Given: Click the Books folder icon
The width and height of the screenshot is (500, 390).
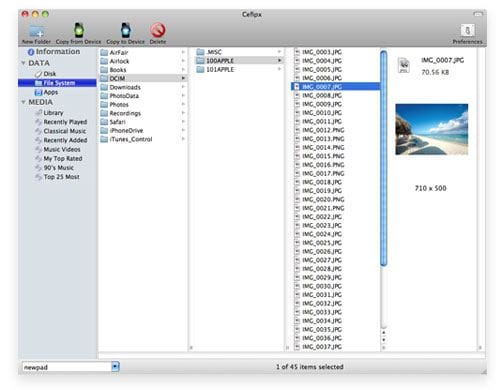Looking at the screenshot, I should point(104,70).
